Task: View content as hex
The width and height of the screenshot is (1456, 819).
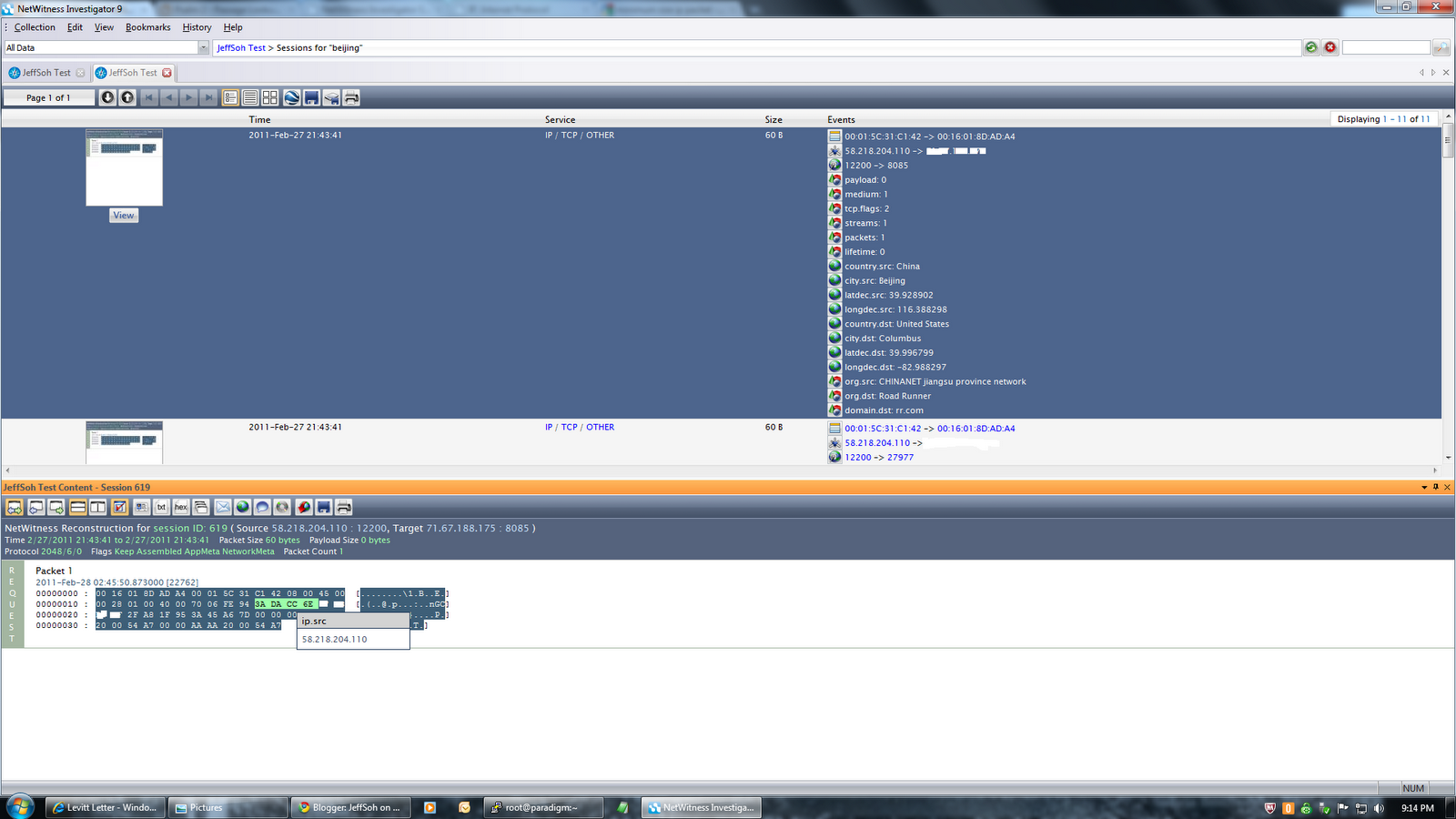Action: tap(181, 507)
